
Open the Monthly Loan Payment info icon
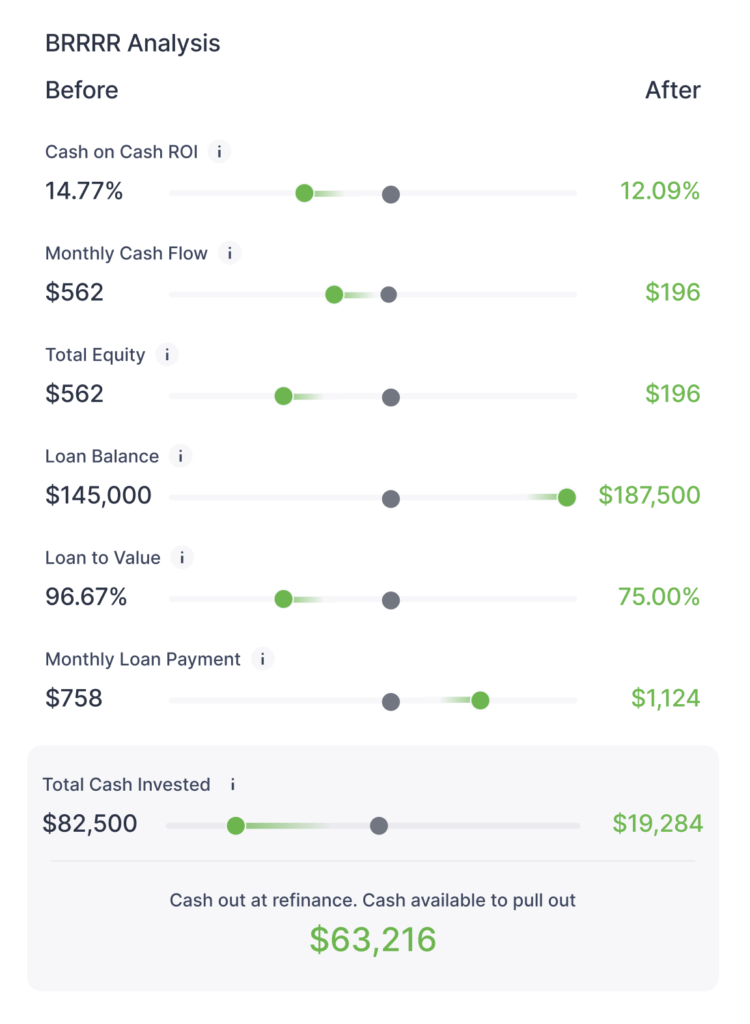tap(263, 660)
